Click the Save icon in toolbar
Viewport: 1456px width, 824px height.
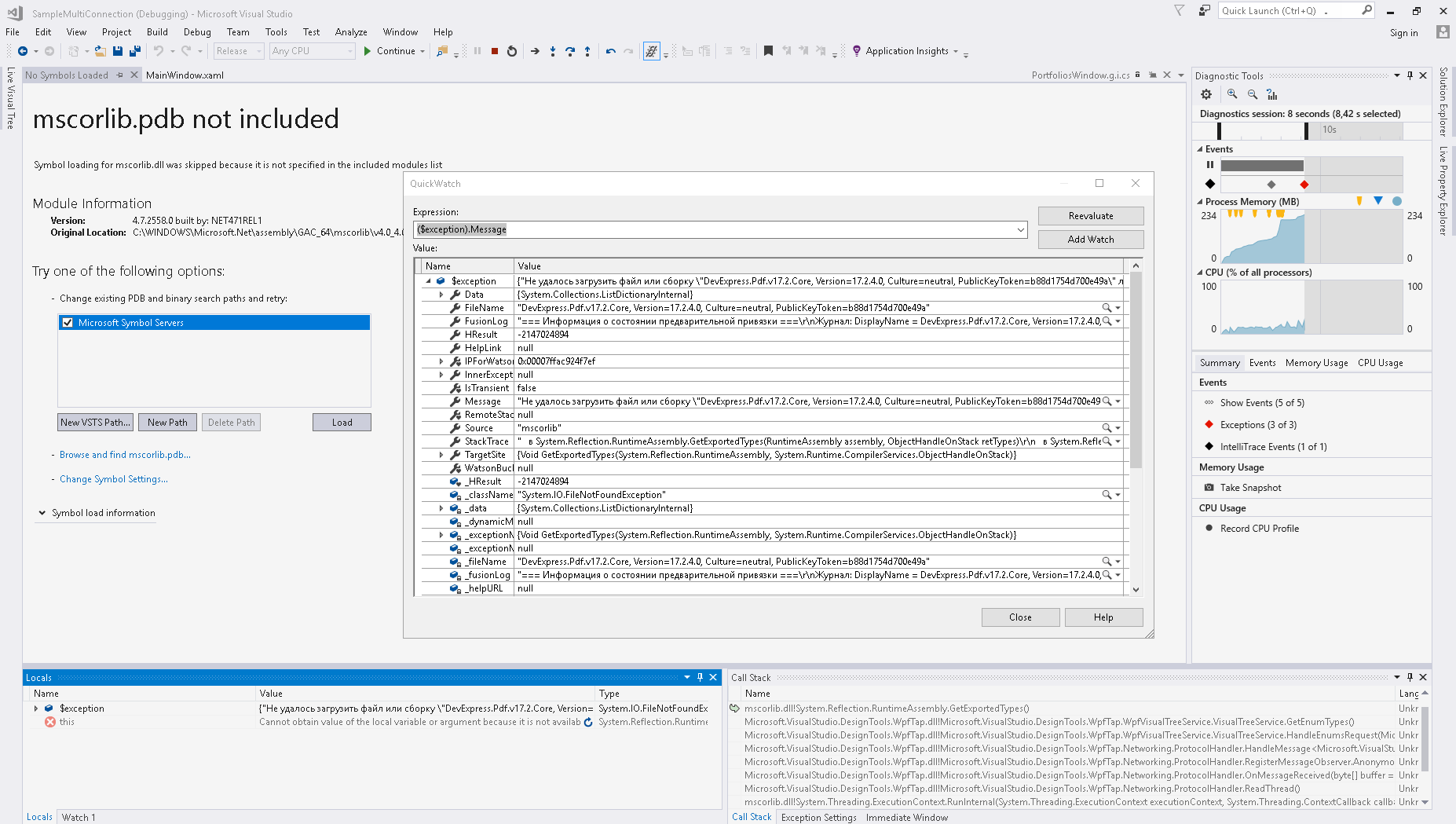click(118, 51)
